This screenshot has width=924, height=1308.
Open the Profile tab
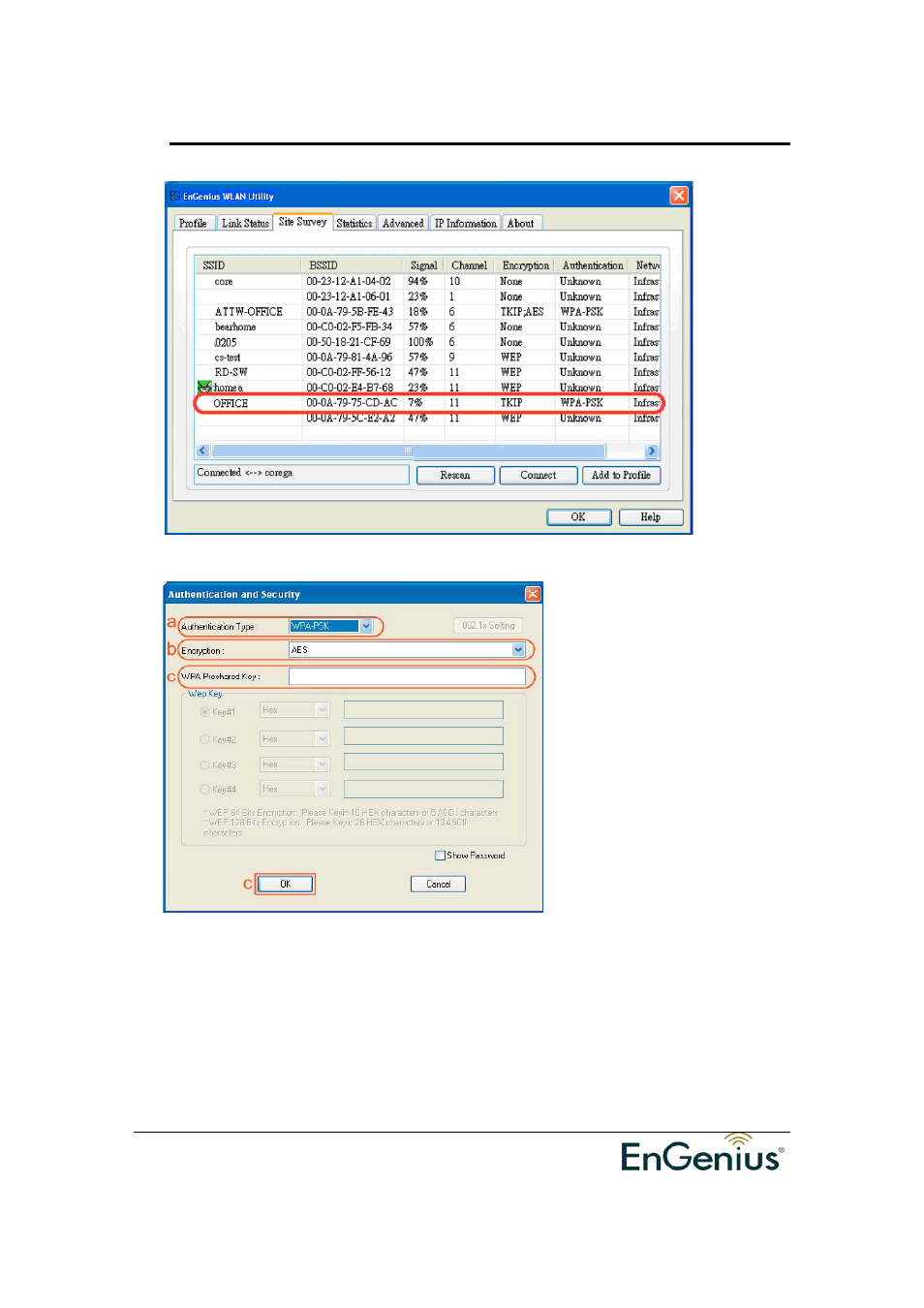[x=193, y=223]
